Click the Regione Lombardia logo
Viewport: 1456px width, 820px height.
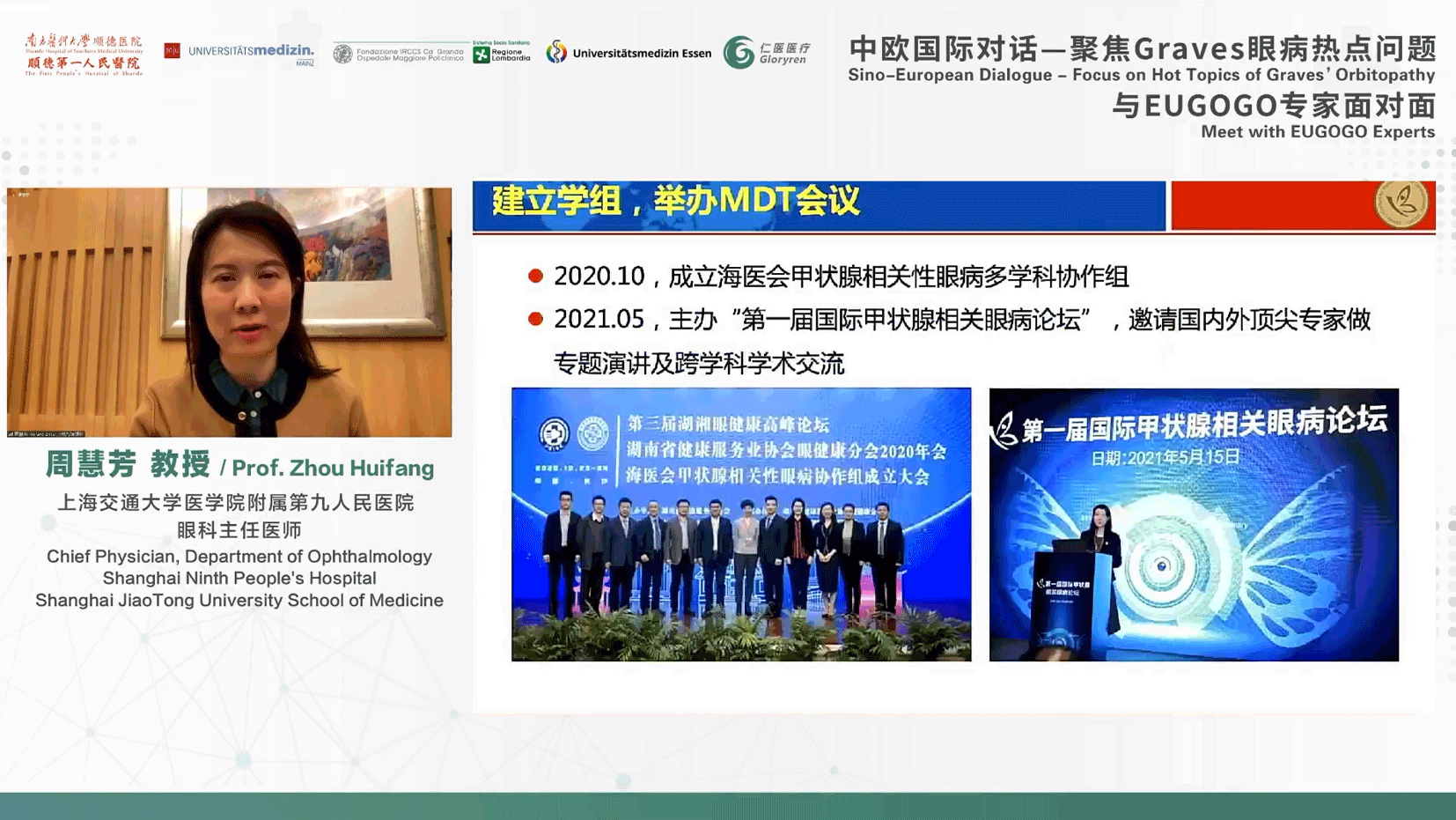[502, 53]
